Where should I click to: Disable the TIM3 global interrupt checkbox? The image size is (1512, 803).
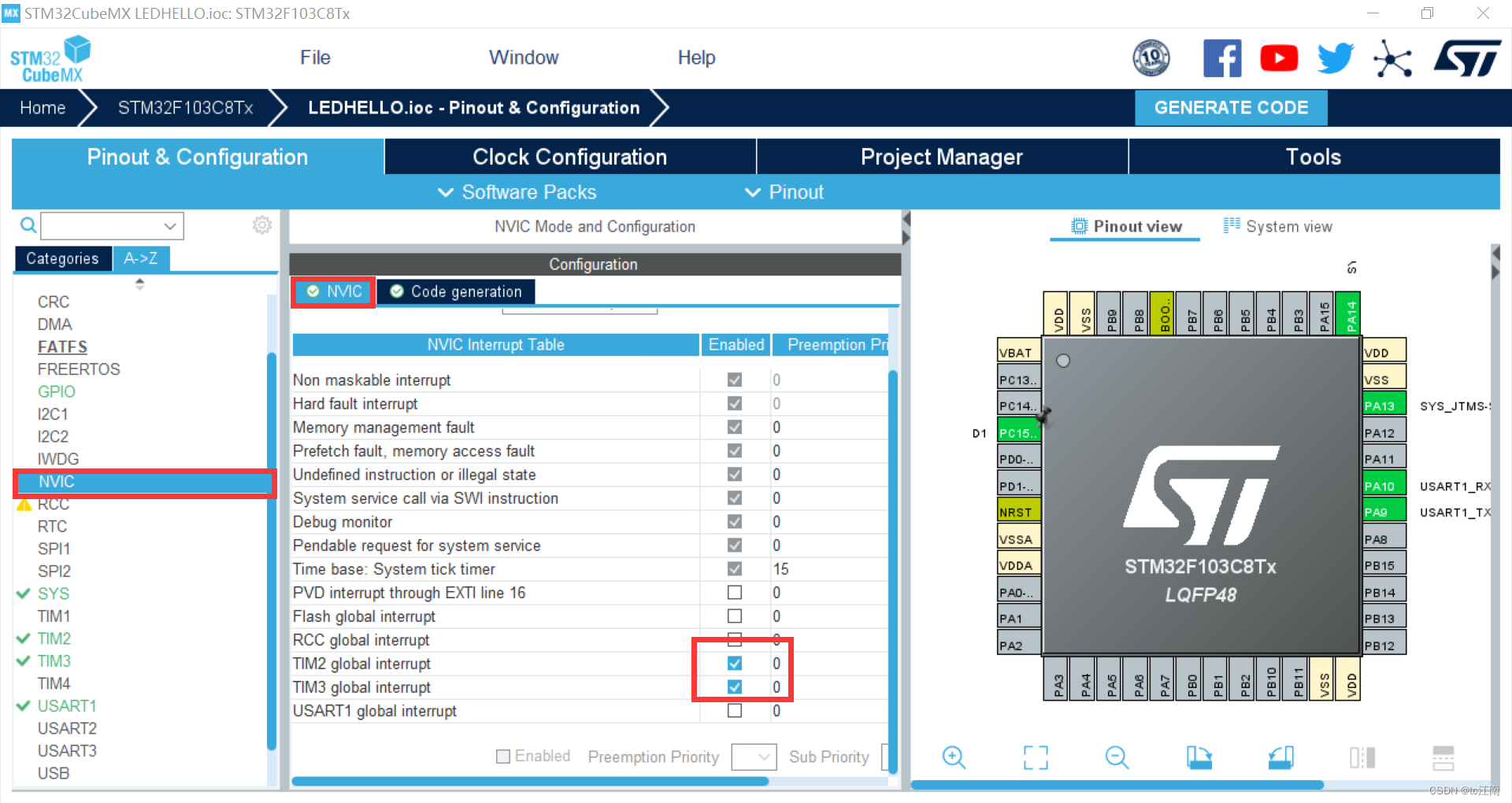click(x=735, y=687)
